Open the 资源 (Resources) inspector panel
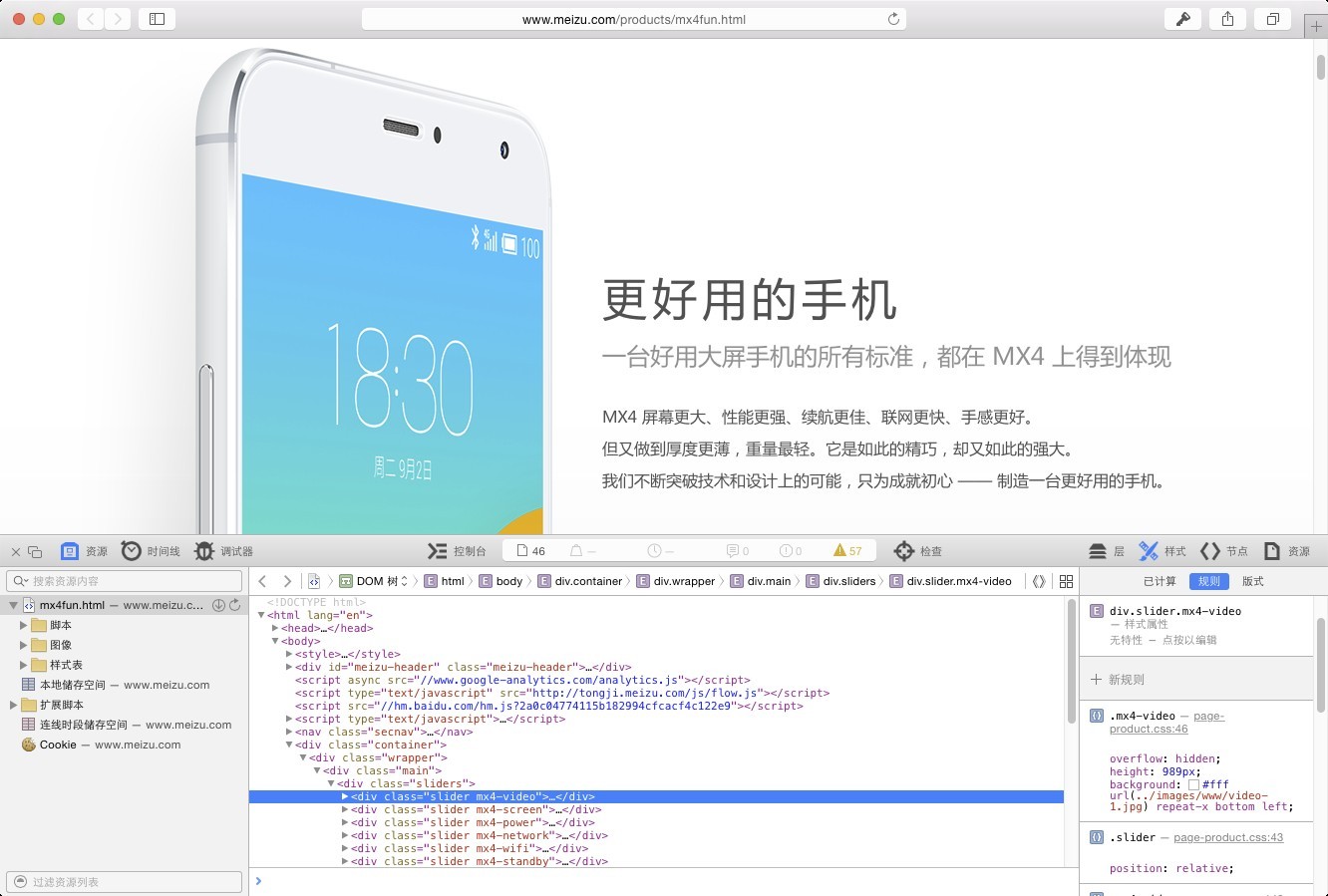 click(x=84, y=551)
